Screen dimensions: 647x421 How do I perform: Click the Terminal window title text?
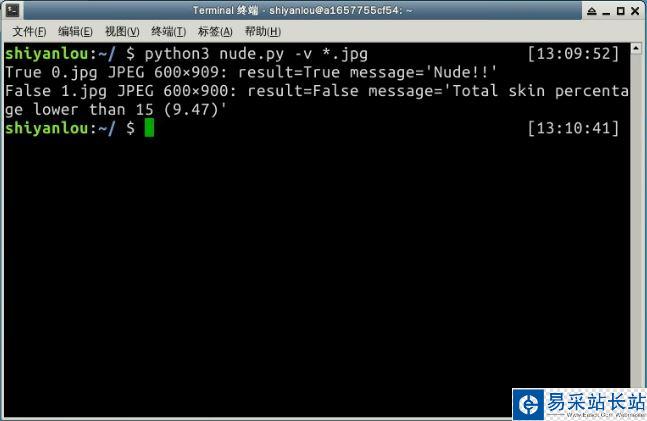click(302, 10)
